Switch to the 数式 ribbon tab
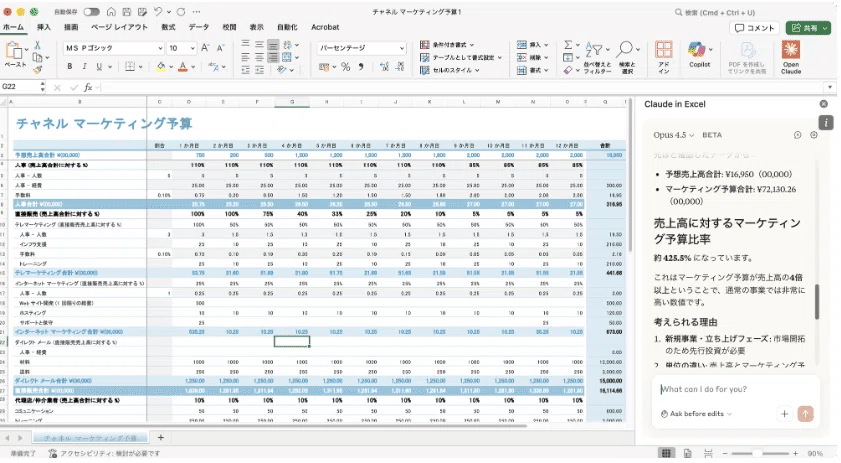The width and height of the screenshot is (841, 463). click(168, 27)
